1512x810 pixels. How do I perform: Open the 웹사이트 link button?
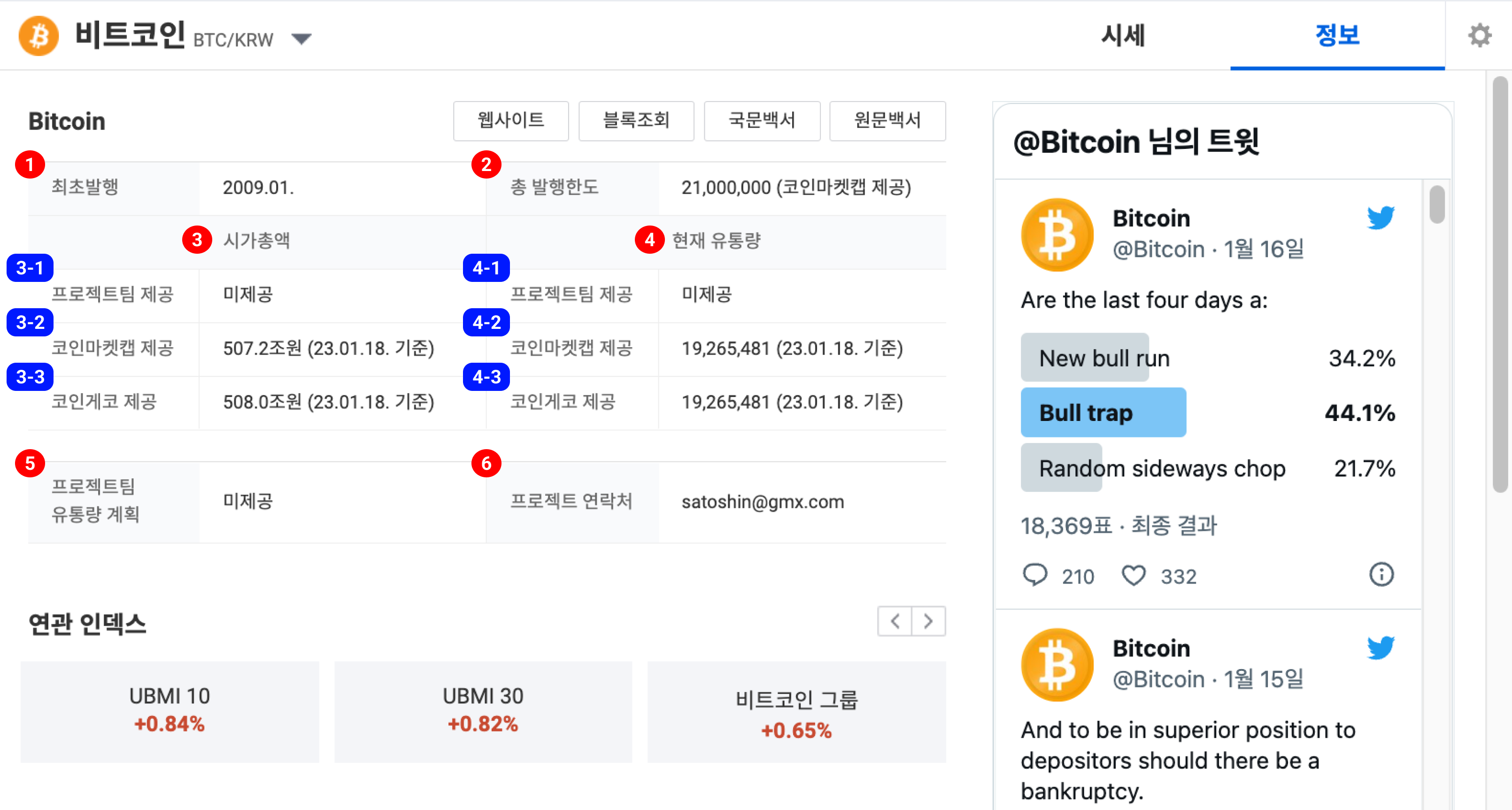(x=511, y=120)
